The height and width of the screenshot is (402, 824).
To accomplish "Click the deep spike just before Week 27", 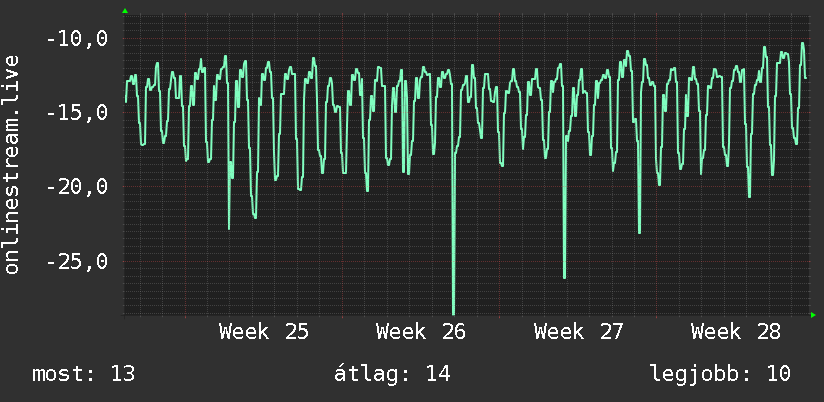I will [x=564, y=274].
